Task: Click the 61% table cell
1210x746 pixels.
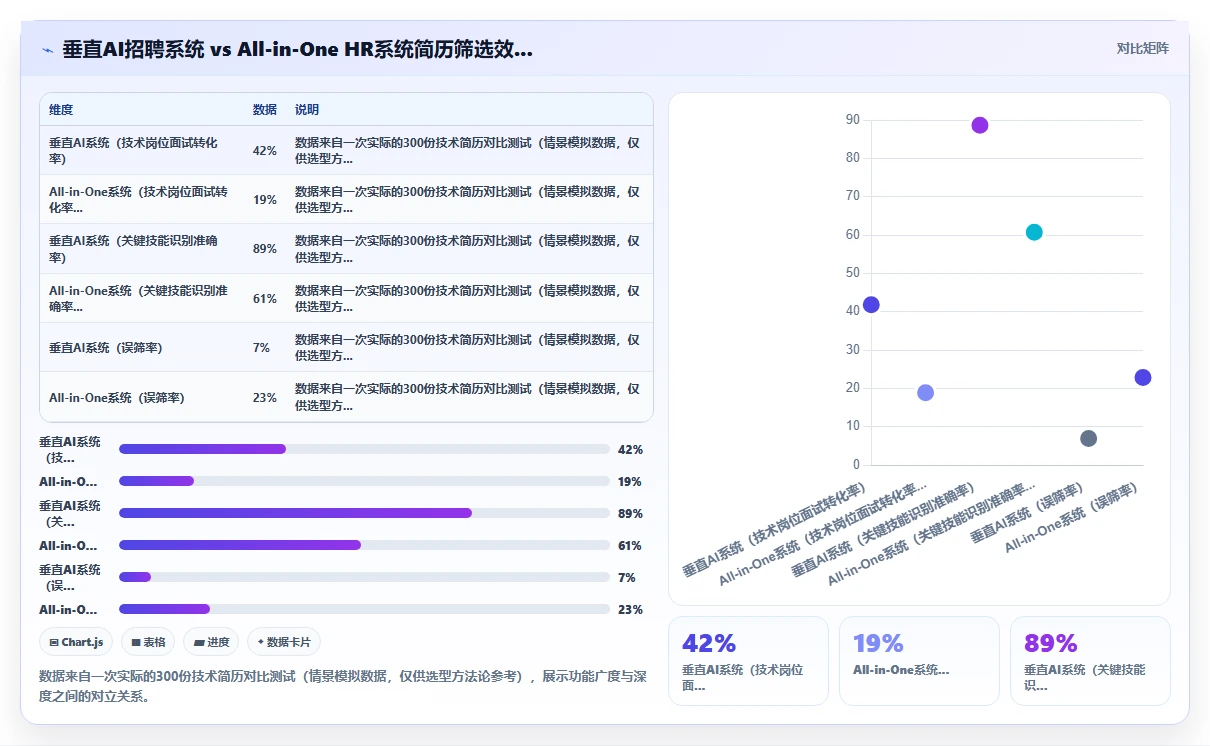Action: click(x=265, y=298)
